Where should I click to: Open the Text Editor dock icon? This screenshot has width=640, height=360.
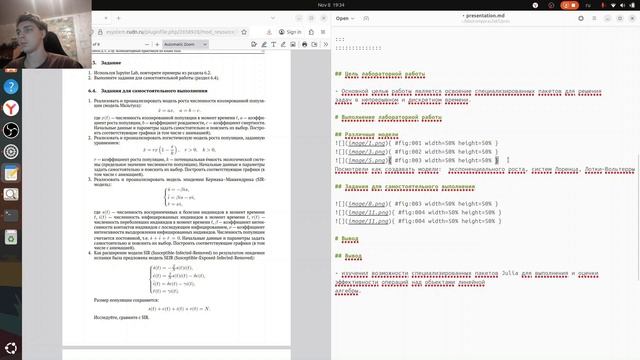[x=11, y=173]
